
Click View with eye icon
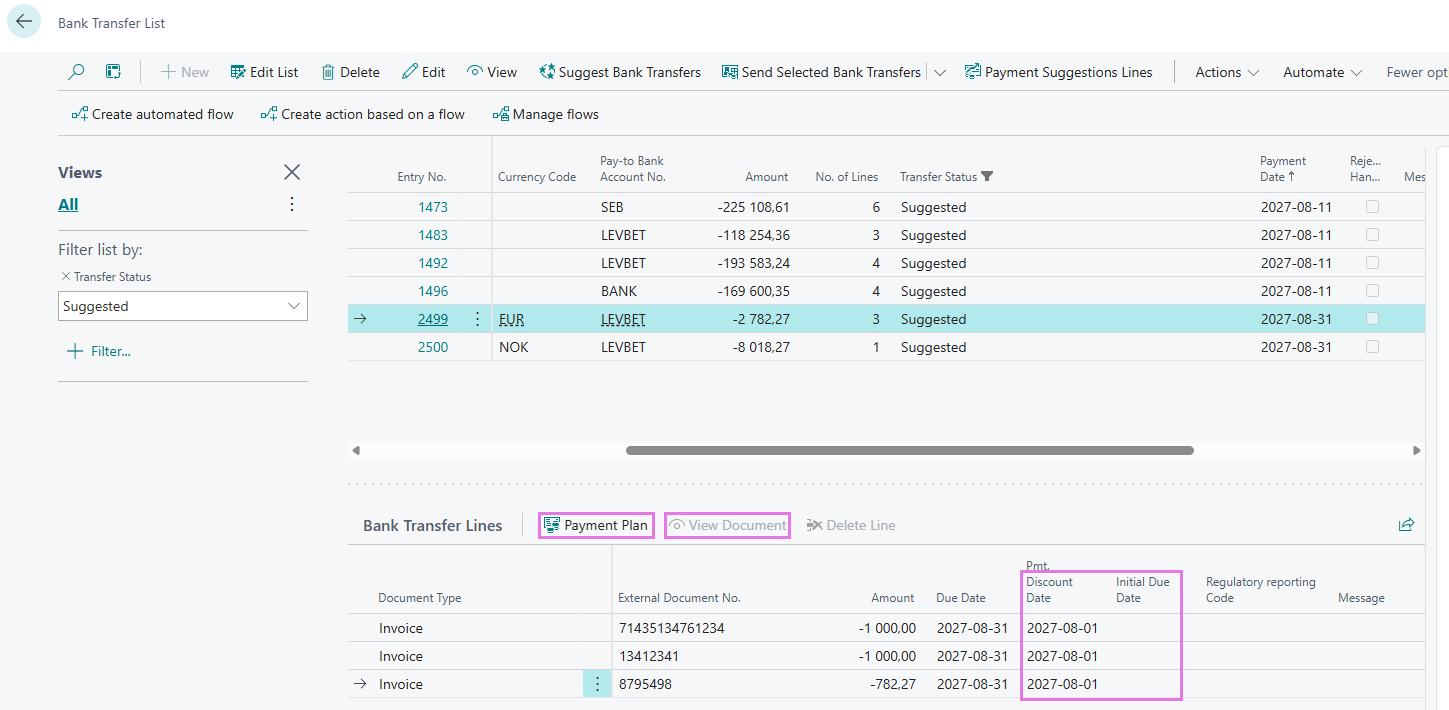(492, 72)
